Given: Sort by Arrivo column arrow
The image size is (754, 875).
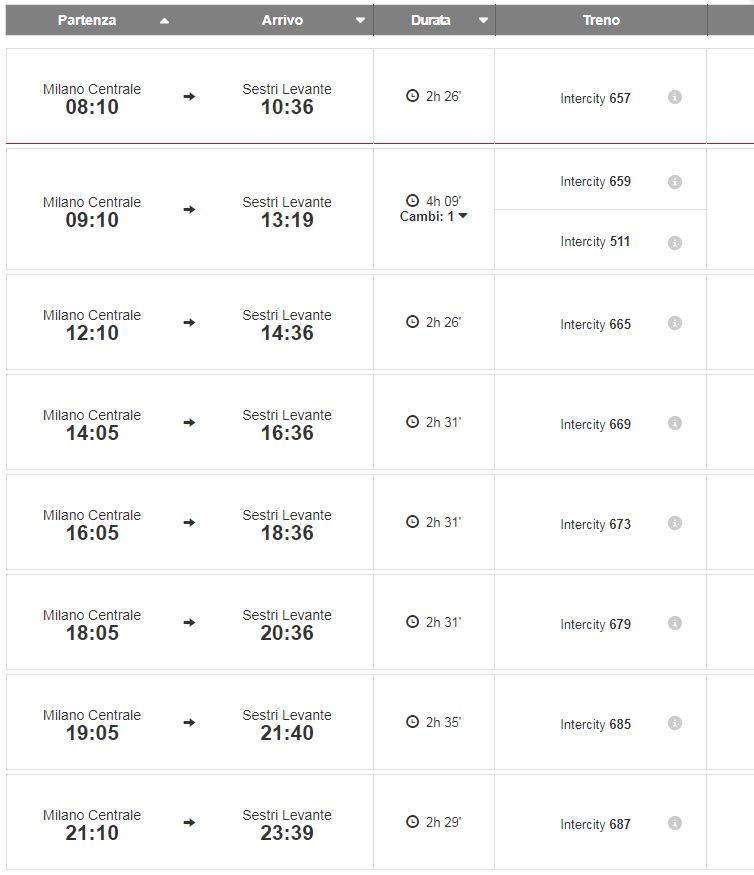Looking at the screenshot, I should (x=360, y=21).
